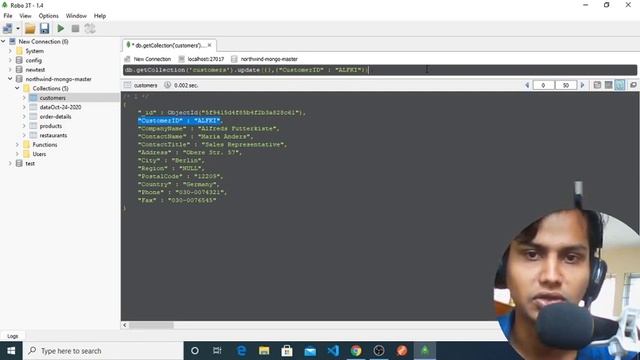Open the File menu

(x=8, y=16)
